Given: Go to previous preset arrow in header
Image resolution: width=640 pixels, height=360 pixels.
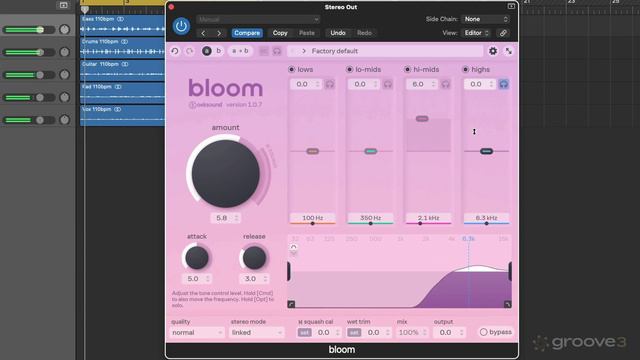Looking at the screenshot, I should pyautogui.click(x=203, y=33).
